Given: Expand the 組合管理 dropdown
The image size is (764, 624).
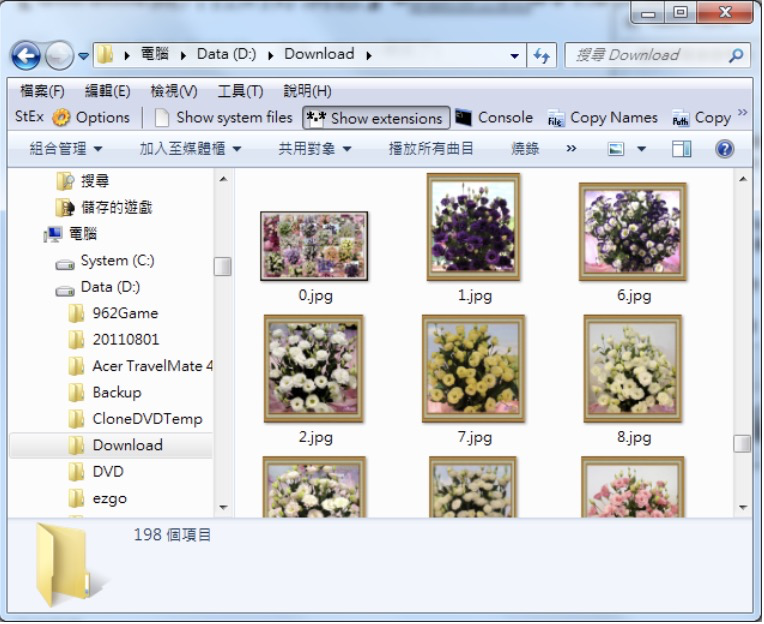Looking at the screenshot, I should [66, 149].
